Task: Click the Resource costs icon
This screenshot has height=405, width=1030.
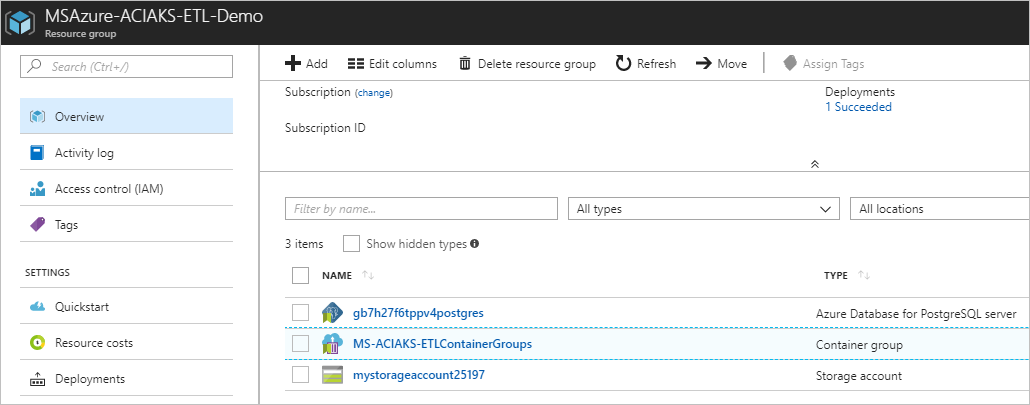Action: tap(37, 343)
